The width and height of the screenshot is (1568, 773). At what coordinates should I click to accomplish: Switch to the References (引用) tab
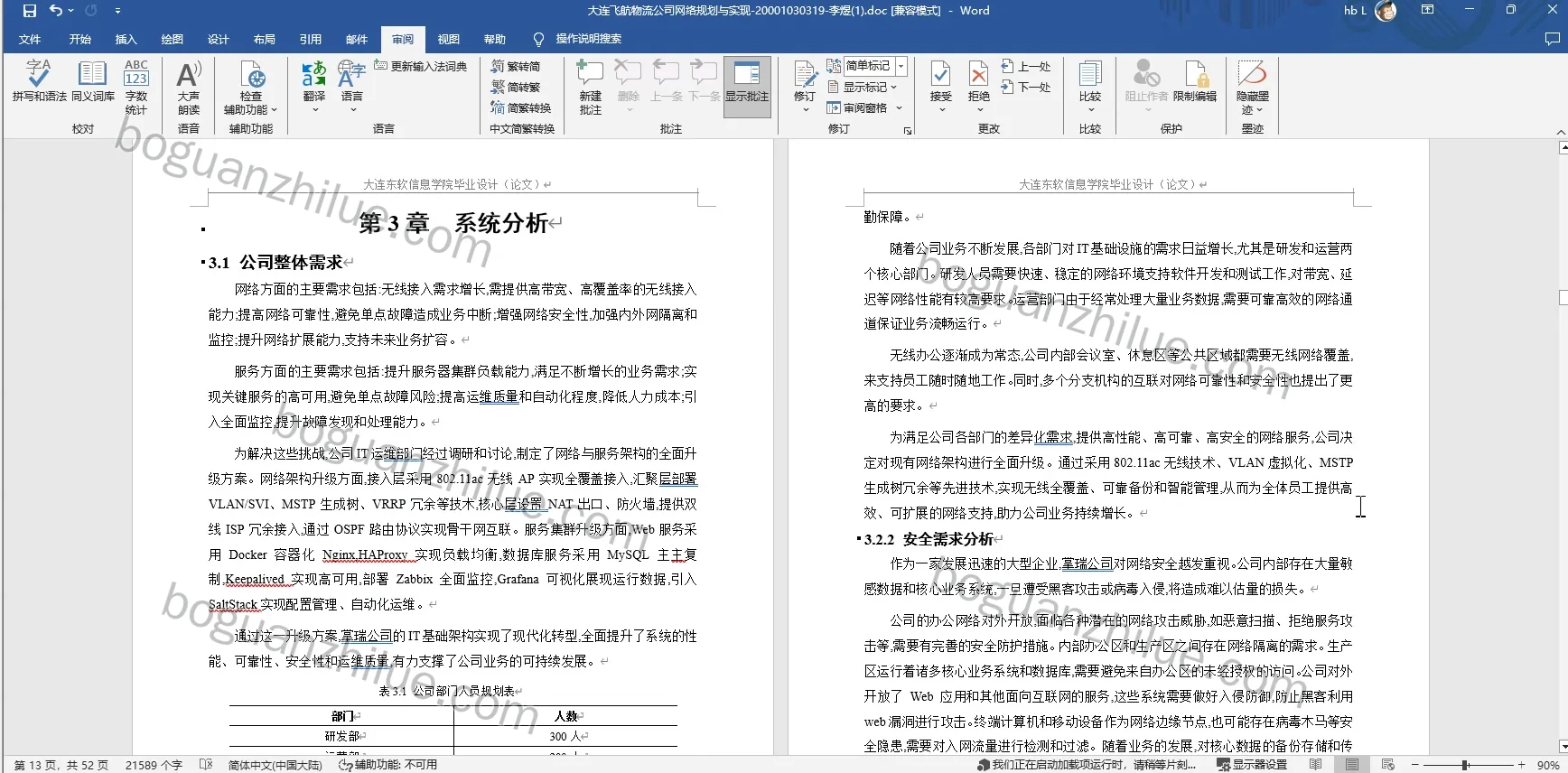pyautogui.click(x=311, y=39)
